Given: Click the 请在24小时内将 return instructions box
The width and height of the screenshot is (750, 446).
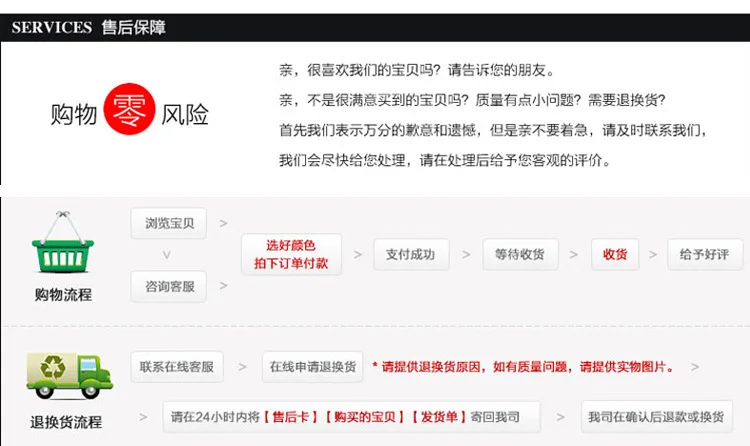Looking at the screenshot, I should 352,417.
